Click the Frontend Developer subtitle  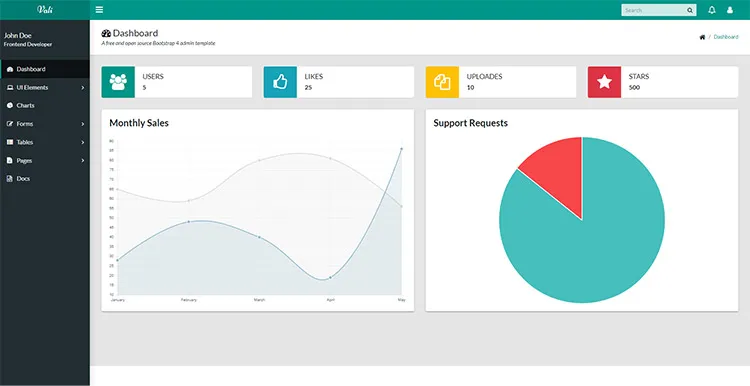point(28,44)
